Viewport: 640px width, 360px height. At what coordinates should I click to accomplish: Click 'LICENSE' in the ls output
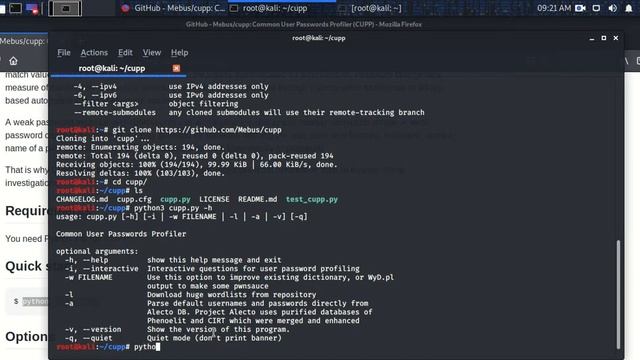(x=214, y=200)
